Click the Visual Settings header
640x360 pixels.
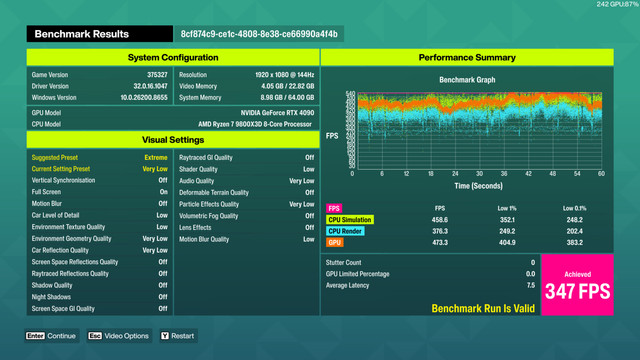173,140
